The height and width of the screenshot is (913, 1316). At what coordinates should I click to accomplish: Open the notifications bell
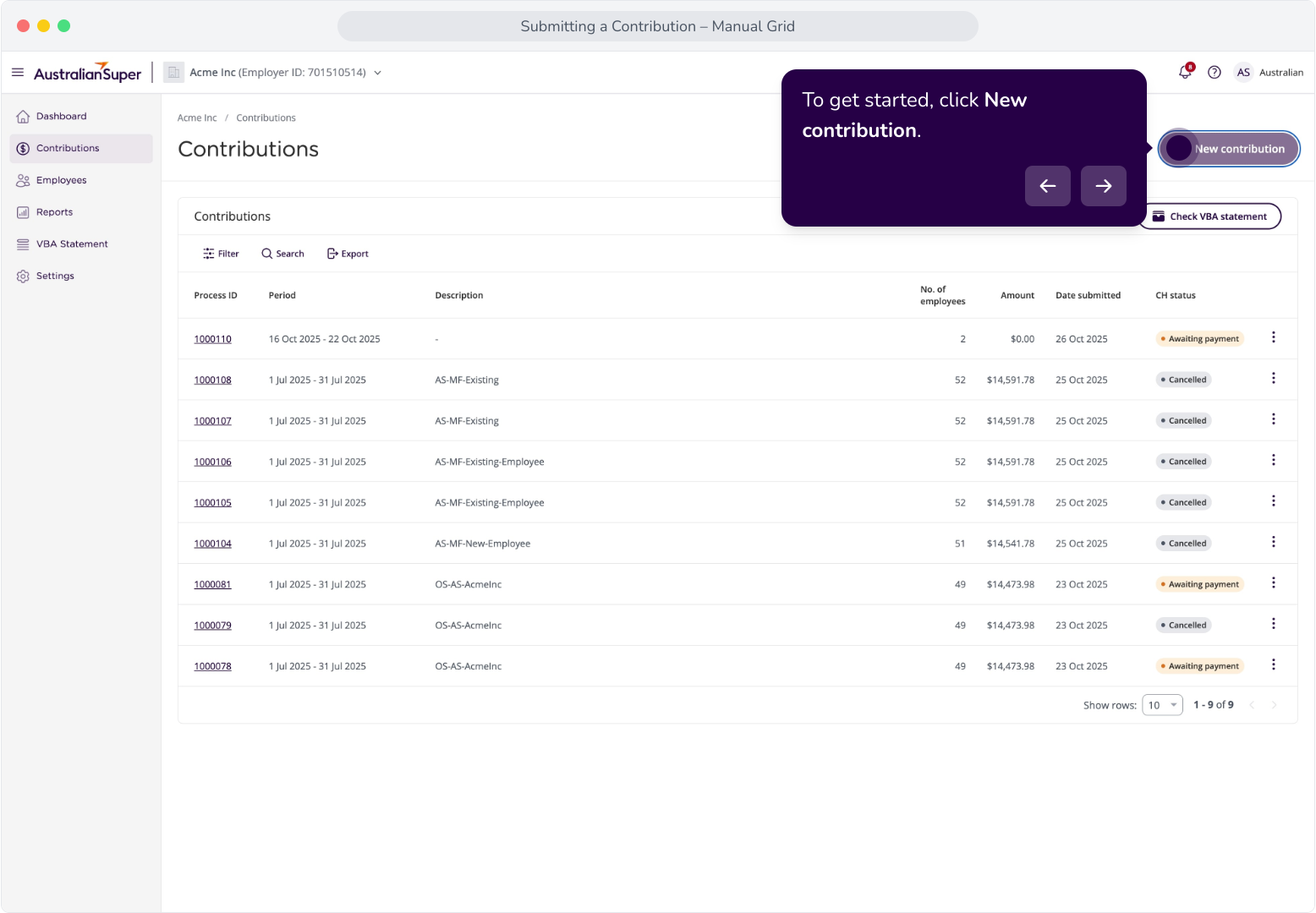point(1185,72)
